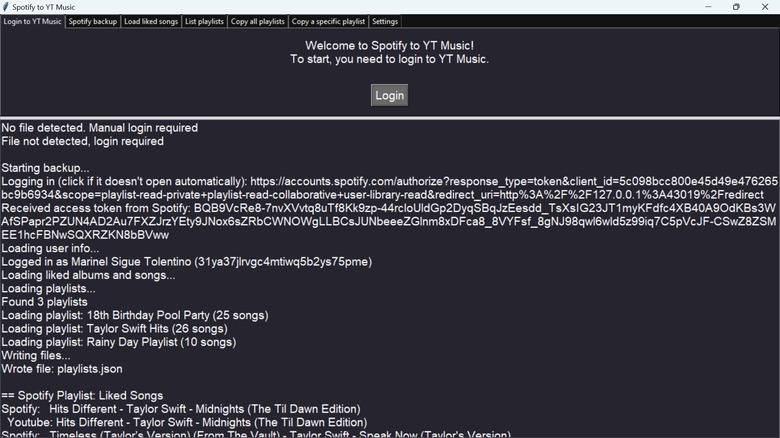Click 'To start, you need to login' text
Screen dimensions: 780x438
click(x=390, y=59)
